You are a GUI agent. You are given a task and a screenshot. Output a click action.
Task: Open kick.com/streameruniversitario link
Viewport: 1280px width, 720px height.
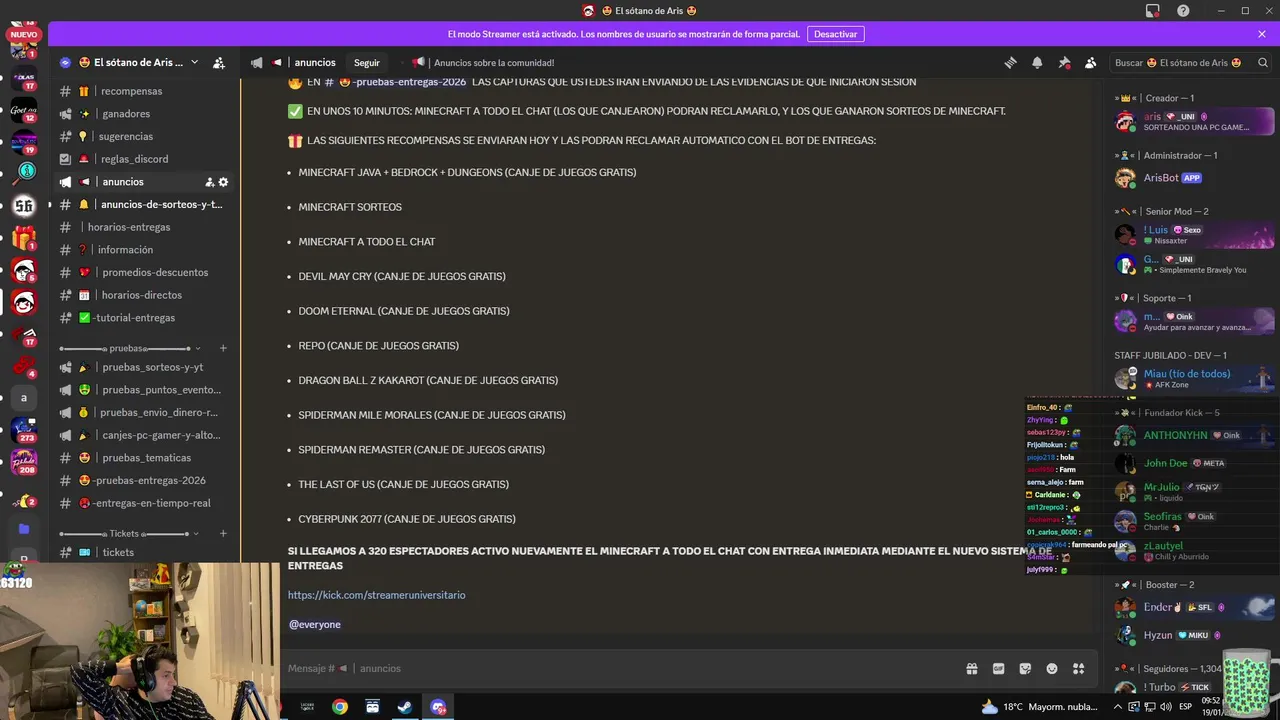point(376,595)
